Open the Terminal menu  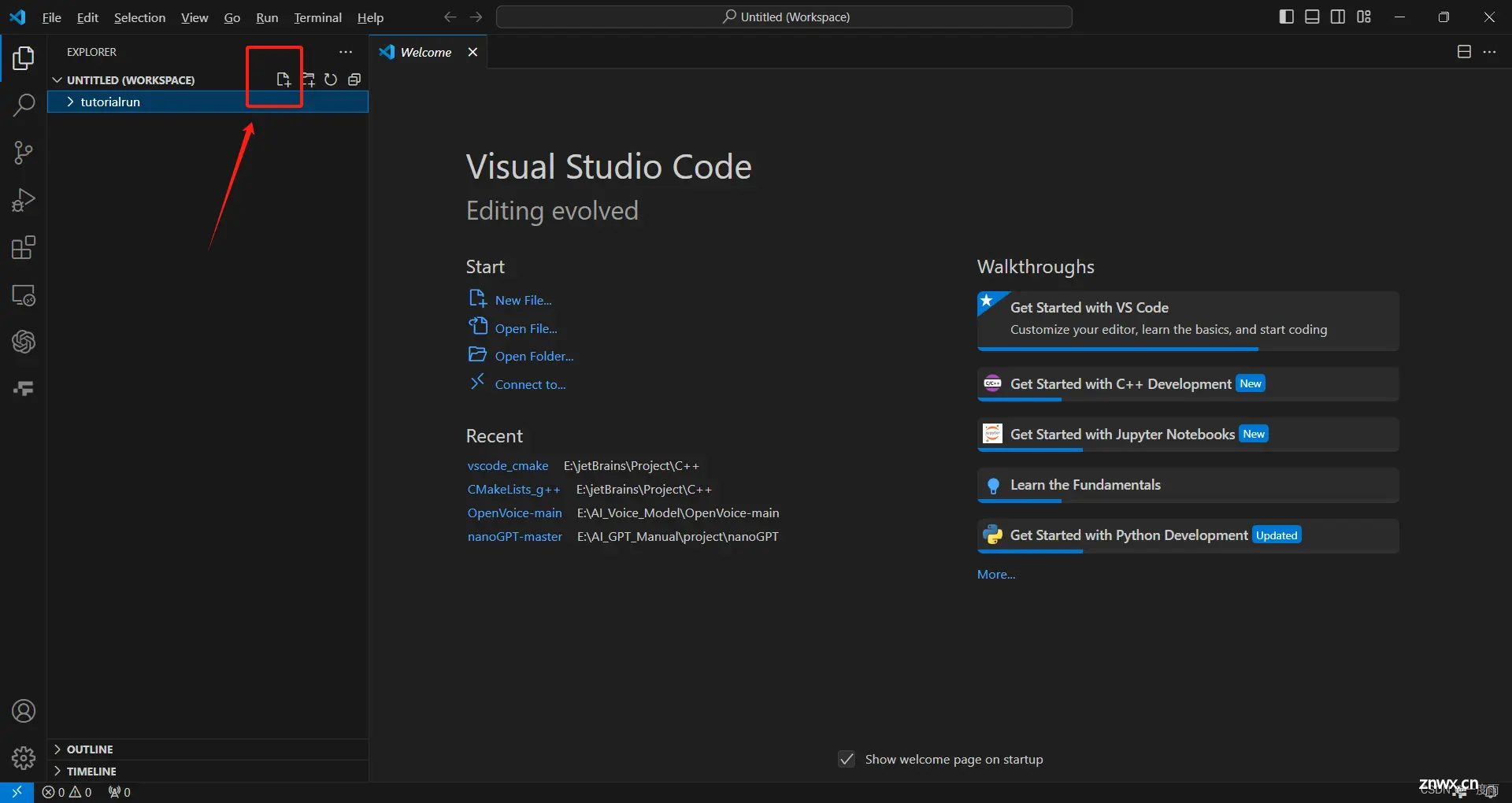317,17
